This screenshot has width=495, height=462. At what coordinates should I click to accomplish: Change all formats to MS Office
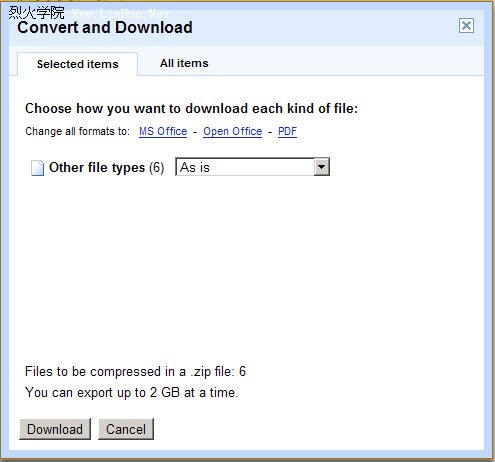(x=163, y=131)
